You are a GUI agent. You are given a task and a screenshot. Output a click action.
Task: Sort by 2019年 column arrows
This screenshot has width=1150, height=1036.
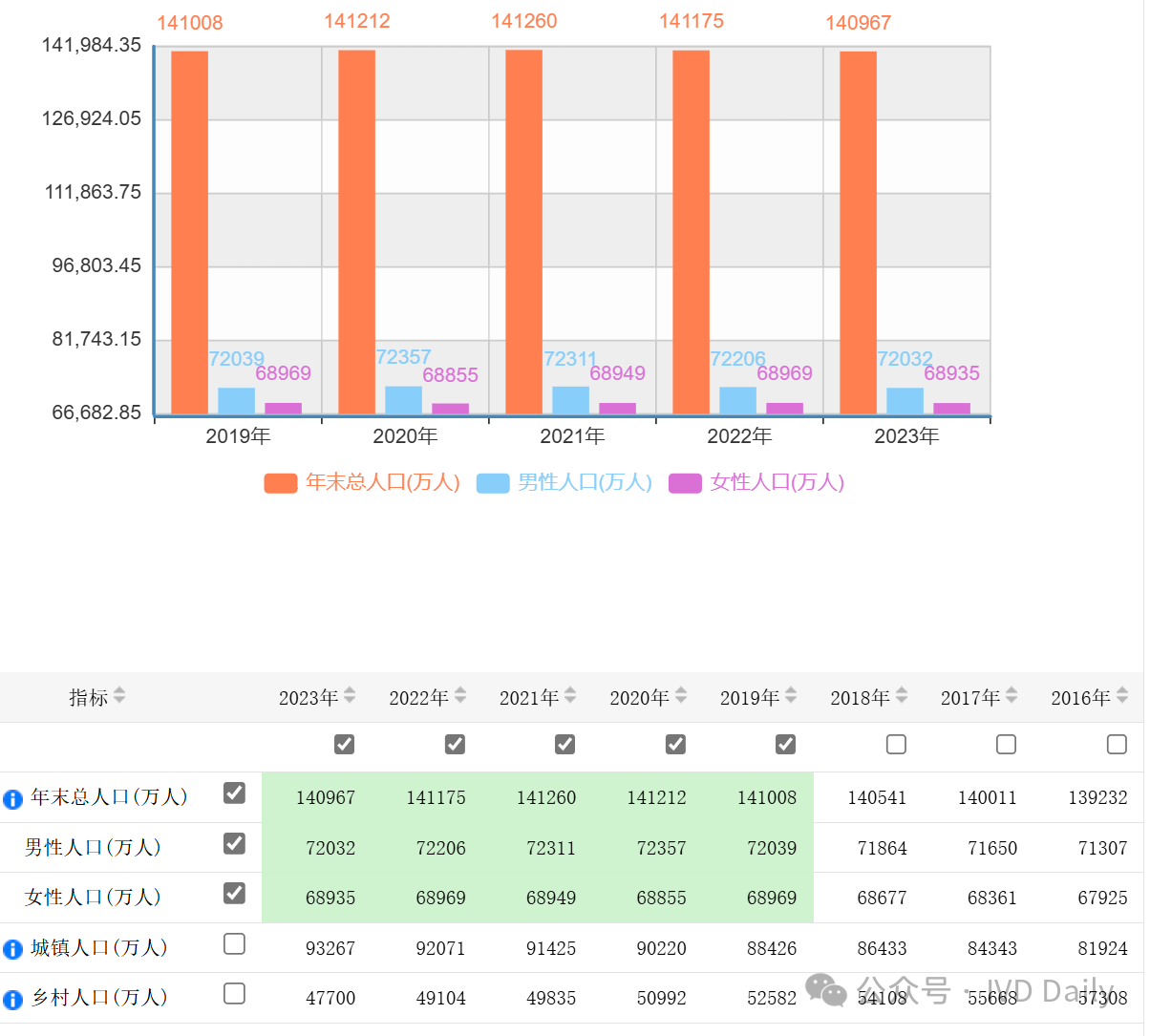point(791,696)
